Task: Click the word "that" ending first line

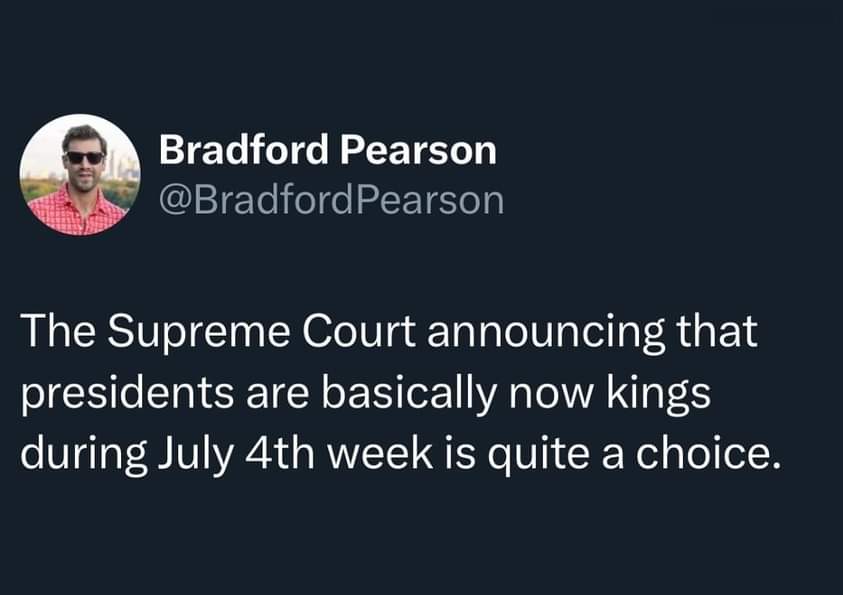Action: click(x=717, y=332)
